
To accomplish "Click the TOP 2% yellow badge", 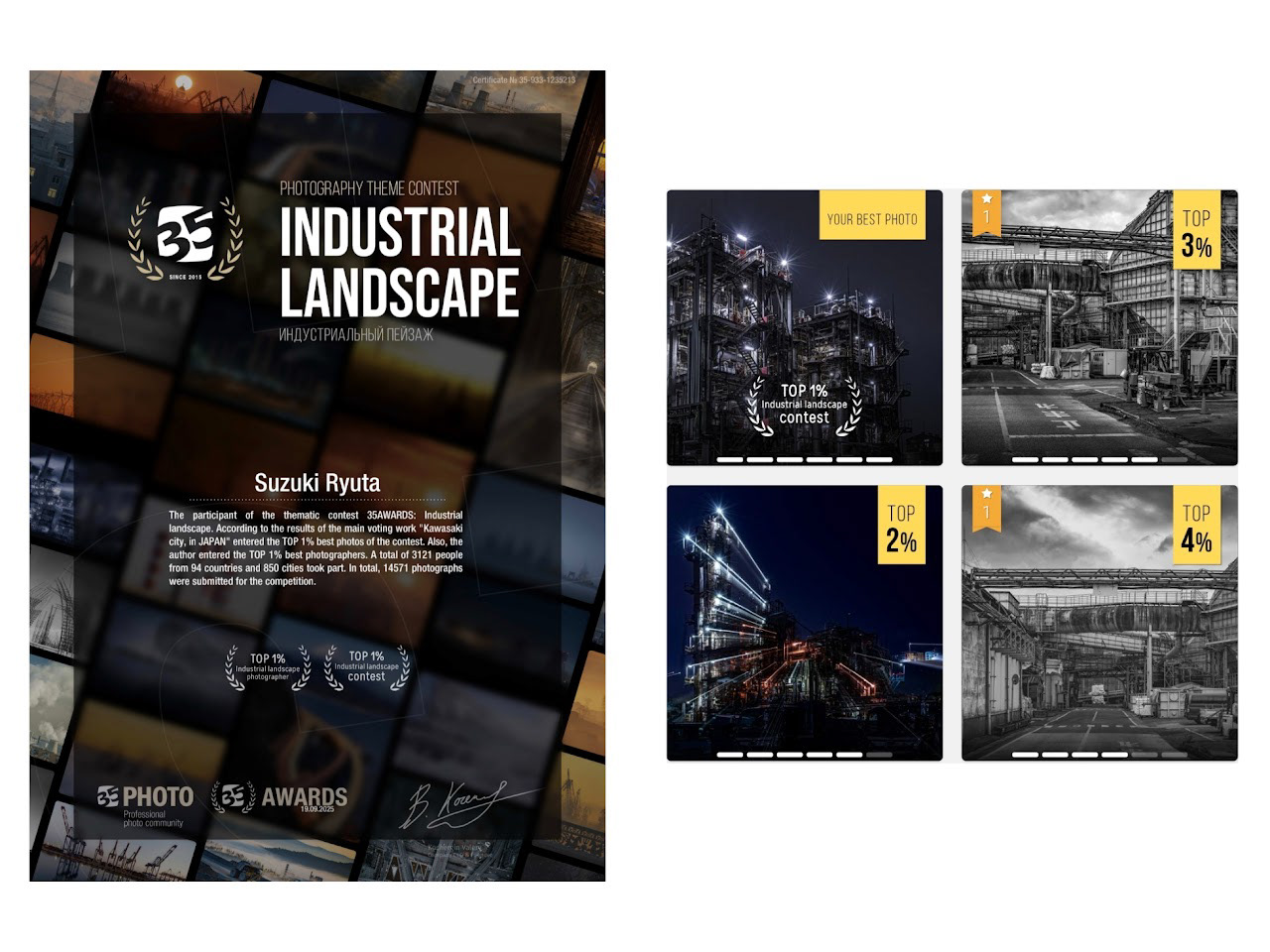I will click(901, 525).
